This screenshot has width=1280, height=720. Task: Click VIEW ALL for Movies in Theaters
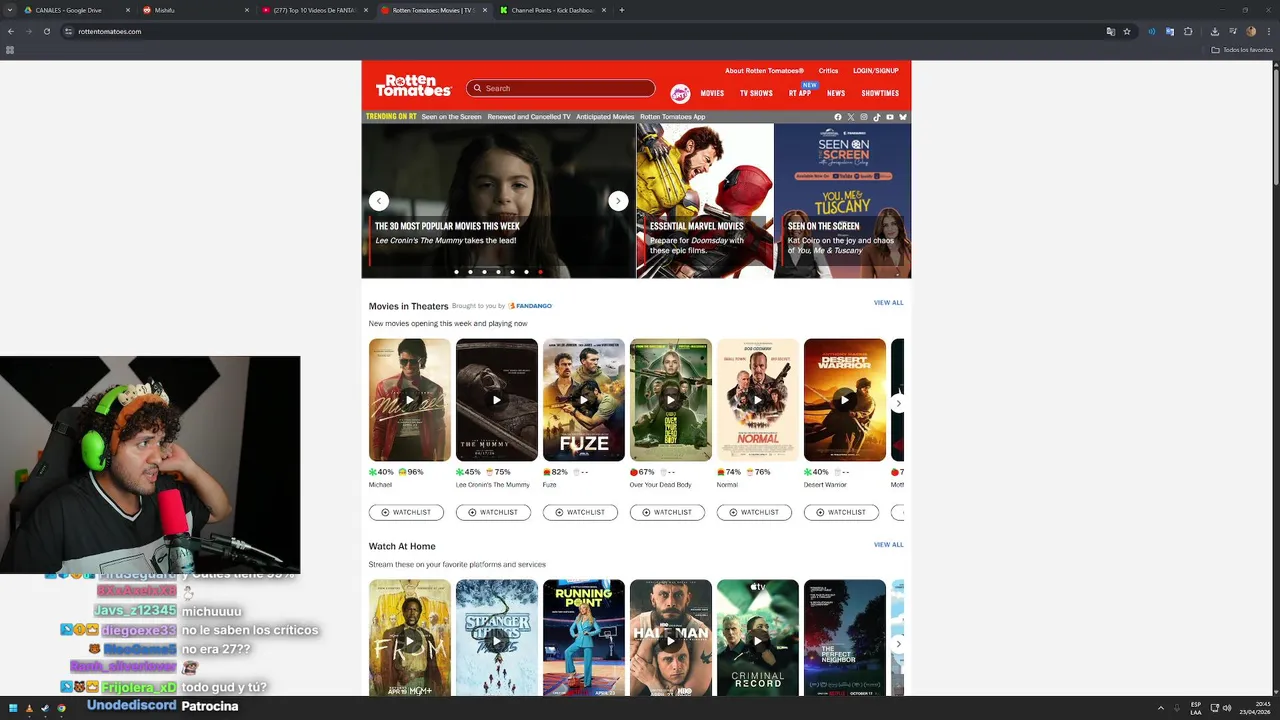pyautogui.click(x=888, y=303)
